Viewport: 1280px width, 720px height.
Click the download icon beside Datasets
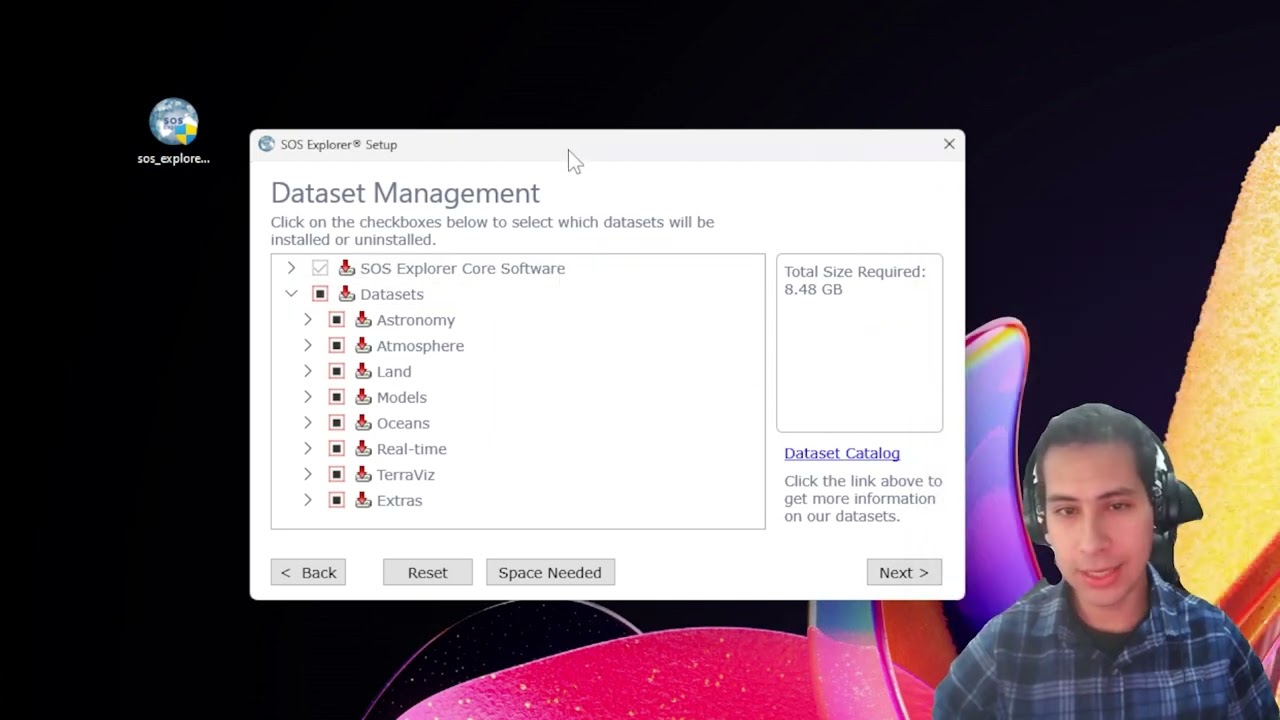pos(347,294)
